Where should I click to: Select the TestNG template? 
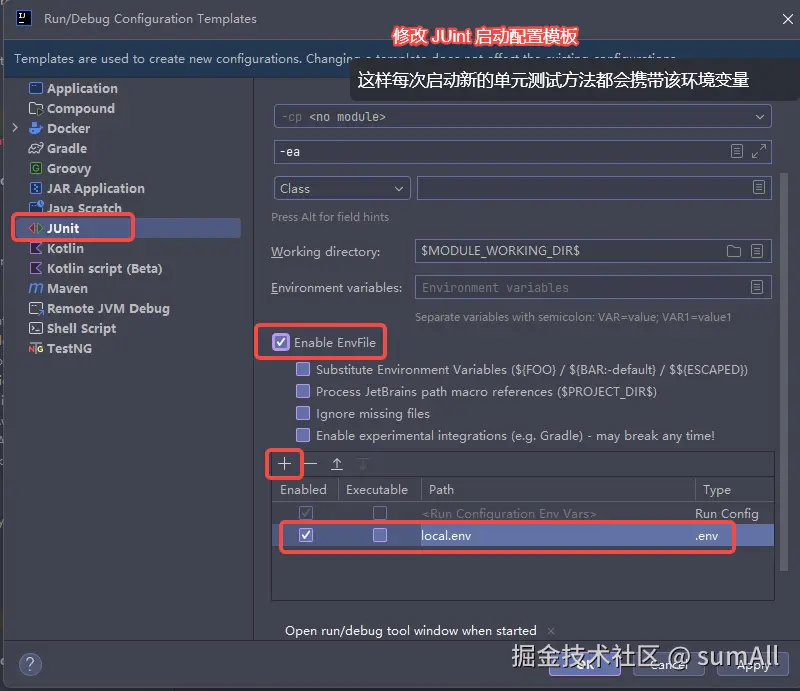point(69,349)
